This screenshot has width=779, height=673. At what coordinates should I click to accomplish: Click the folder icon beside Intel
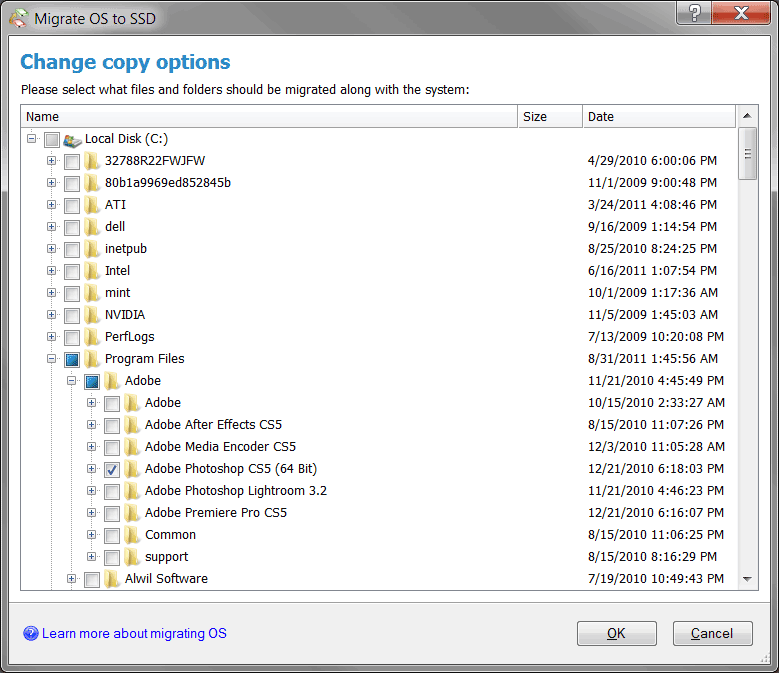click(x=92, y=271)
